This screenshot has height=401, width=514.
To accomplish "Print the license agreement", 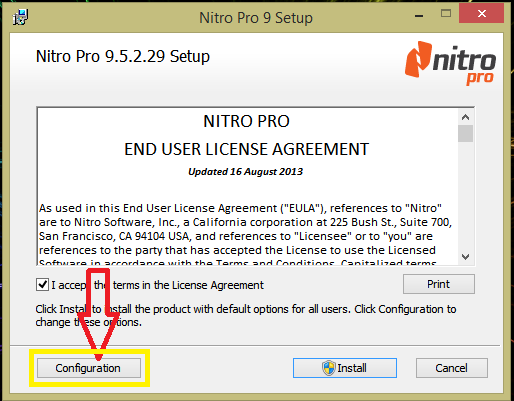I will [x=439, y=284].
